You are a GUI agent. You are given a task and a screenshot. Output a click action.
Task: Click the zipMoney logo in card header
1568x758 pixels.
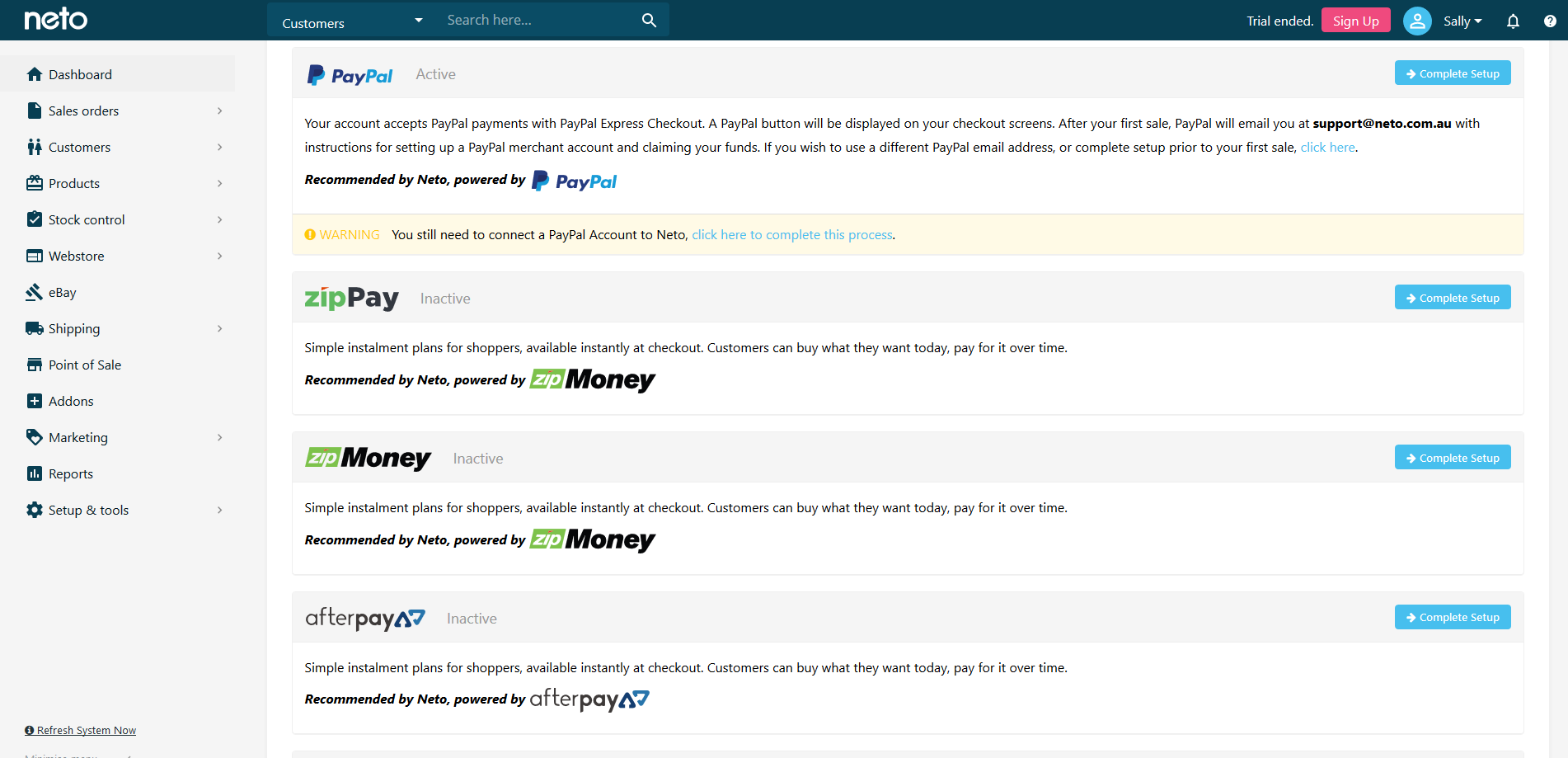click(x=369, y=458)
